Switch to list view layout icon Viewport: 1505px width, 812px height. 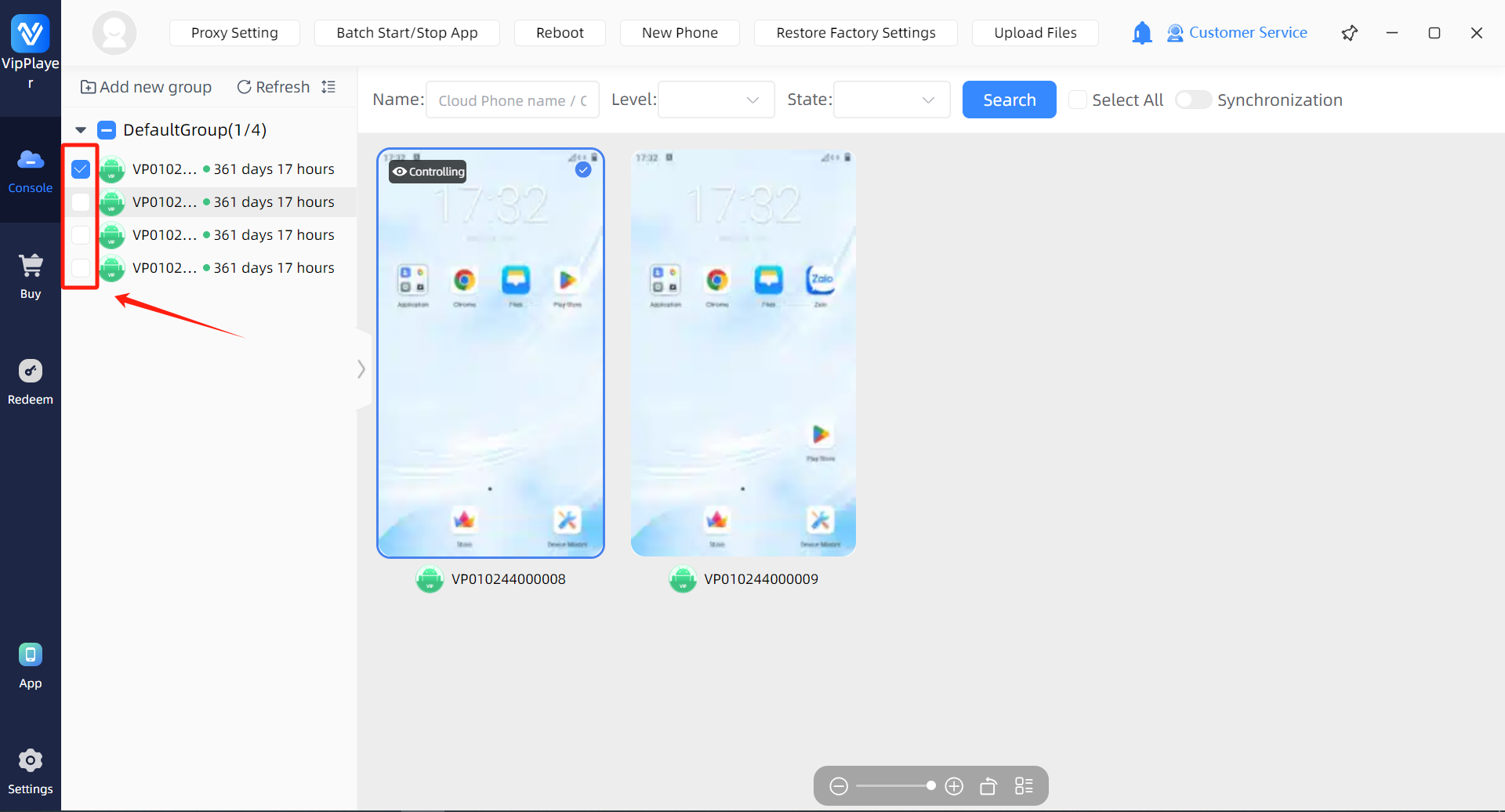[1024, 786]
